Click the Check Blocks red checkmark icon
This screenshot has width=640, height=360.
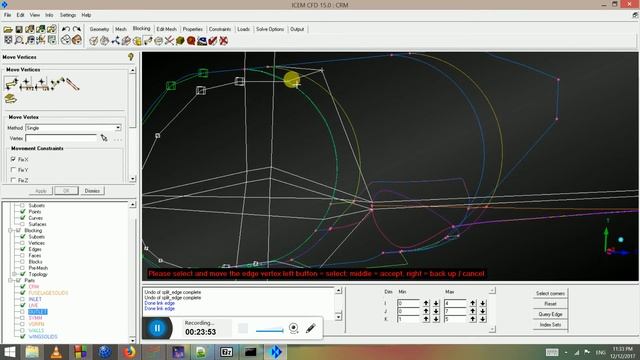213,41
